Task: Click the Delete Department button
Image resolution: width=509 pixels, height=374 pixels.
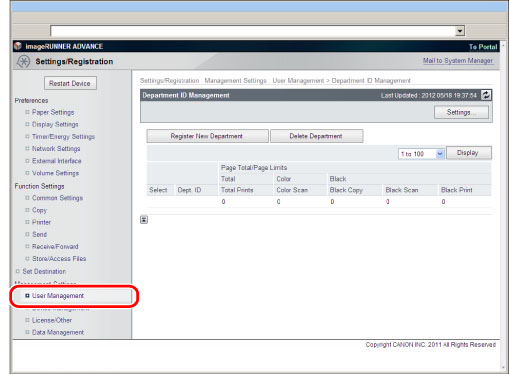Action: pos(316,136)
